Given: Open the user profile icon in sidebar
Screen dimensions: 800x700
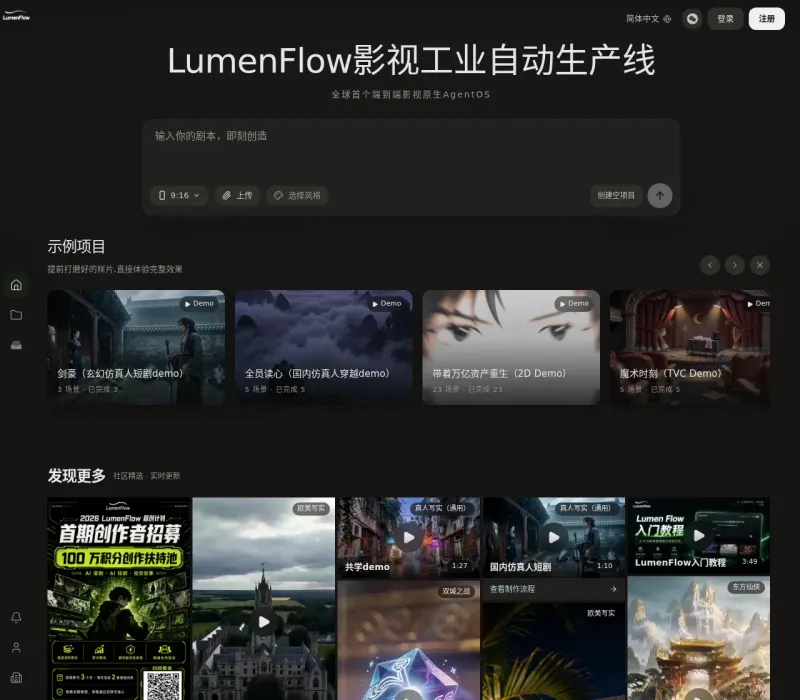Looking at the screenshot, I should click(x=16, y=647).
